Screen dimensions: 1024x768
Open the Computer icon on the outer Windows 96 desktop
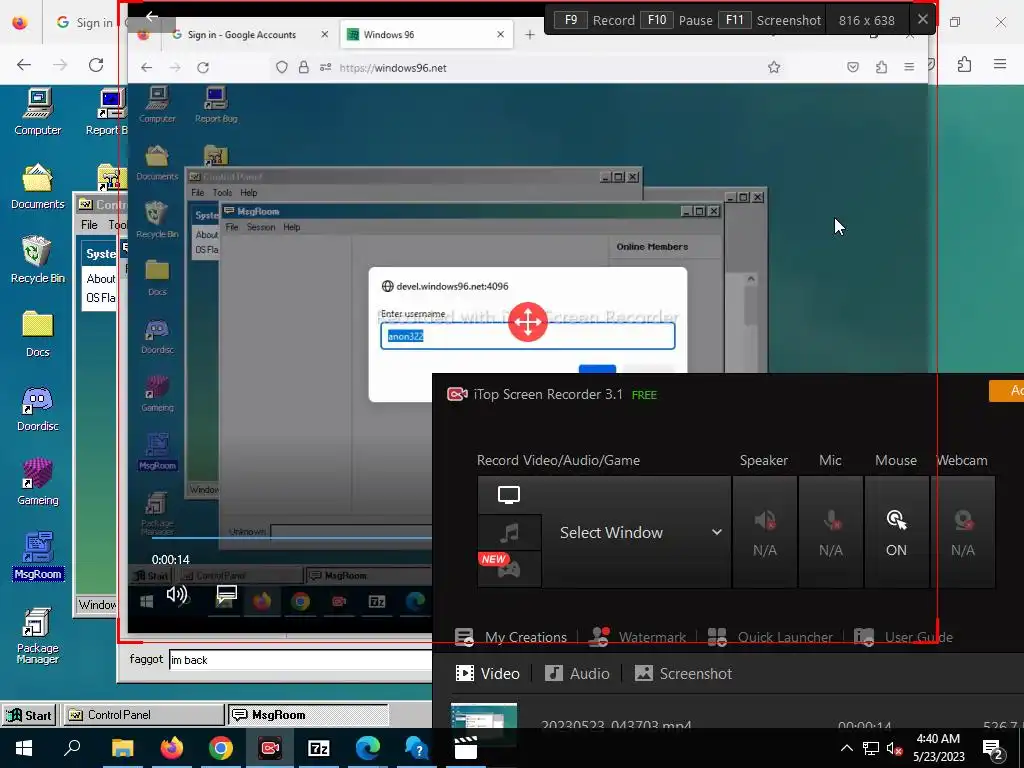point(37,112)
